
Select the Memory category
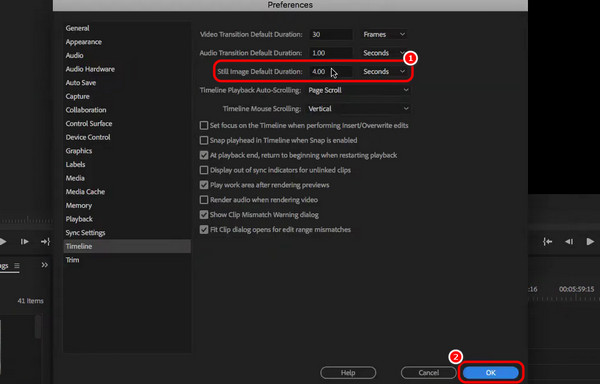(x=78, y=206)
